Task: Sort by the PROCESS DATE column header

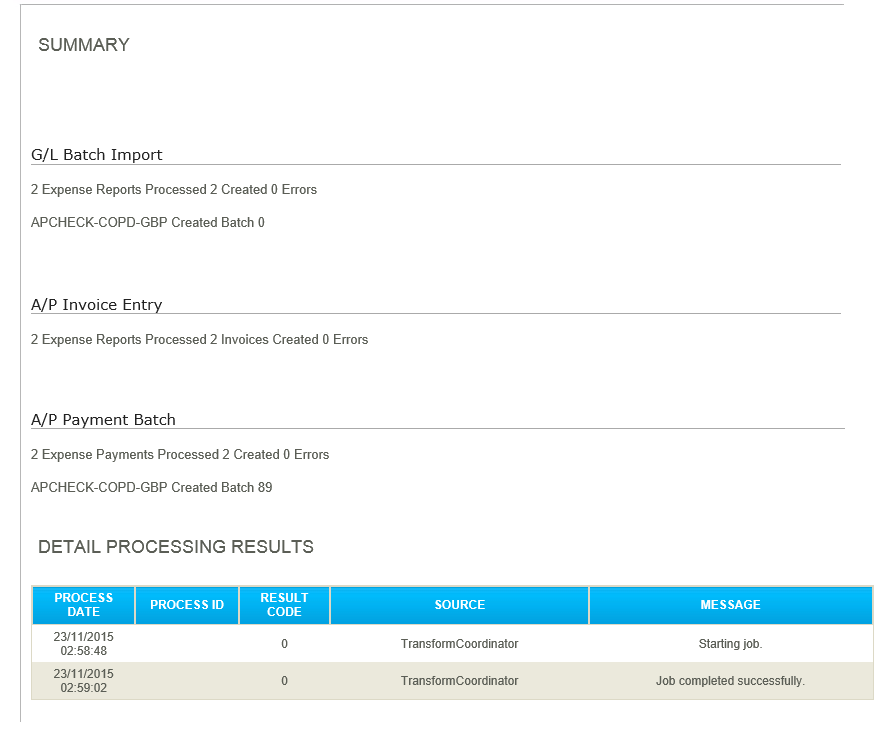Action: pos(84,605)
